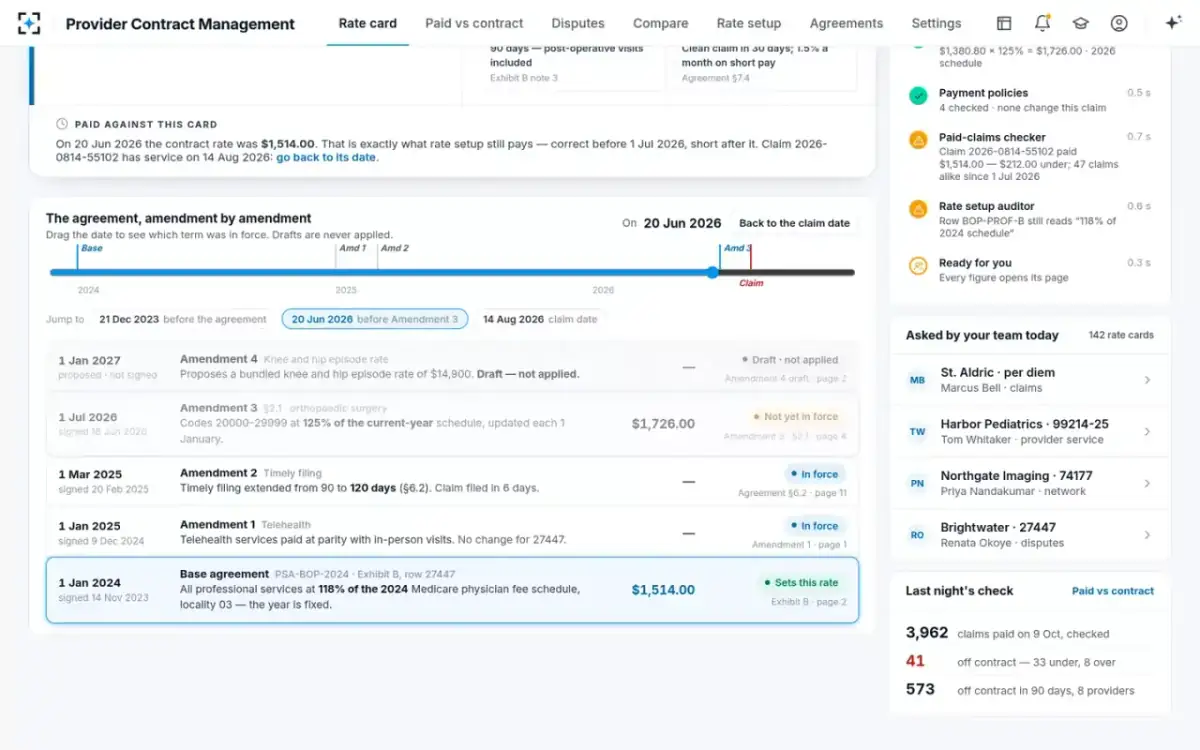Viewport: 1200px width, 750px height.
Task: Click the 'Not yet in force' badge
Action: [795, 416]
